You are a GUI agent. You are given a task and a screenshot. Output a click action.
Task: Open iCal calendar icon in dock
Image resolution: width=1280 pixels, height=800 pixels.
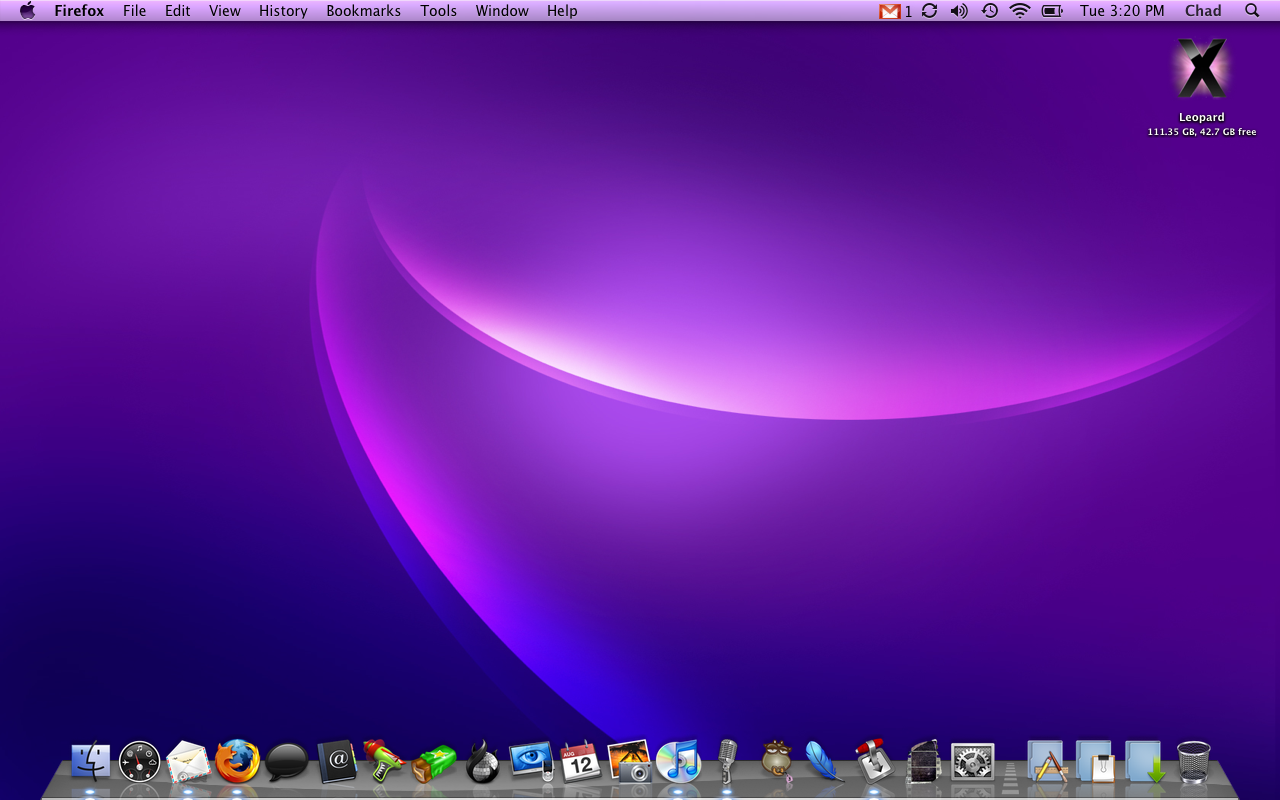(580, 762)
